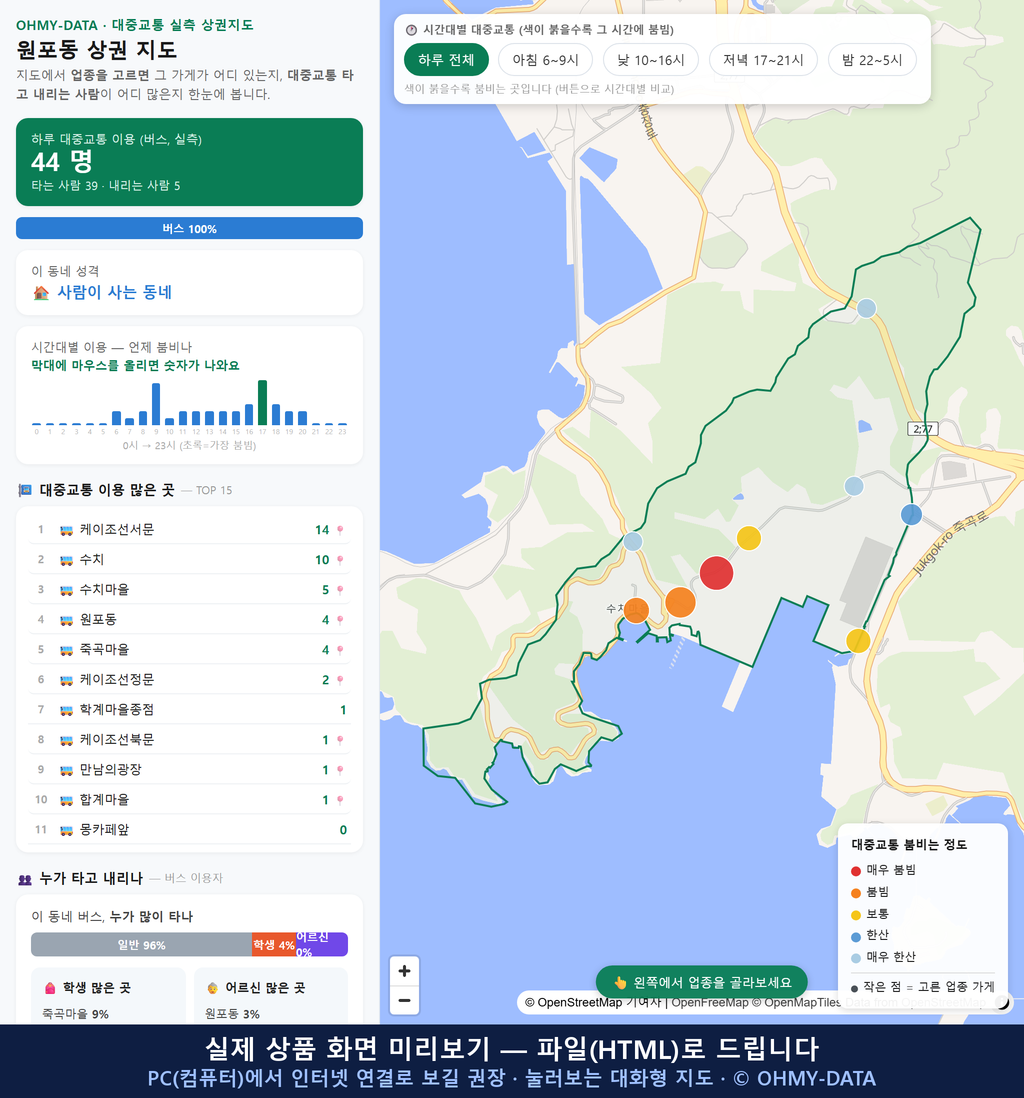Click the yellow stop marker by the harbor
Screen dimensions: 1024x1098
(x=858, y=641)
